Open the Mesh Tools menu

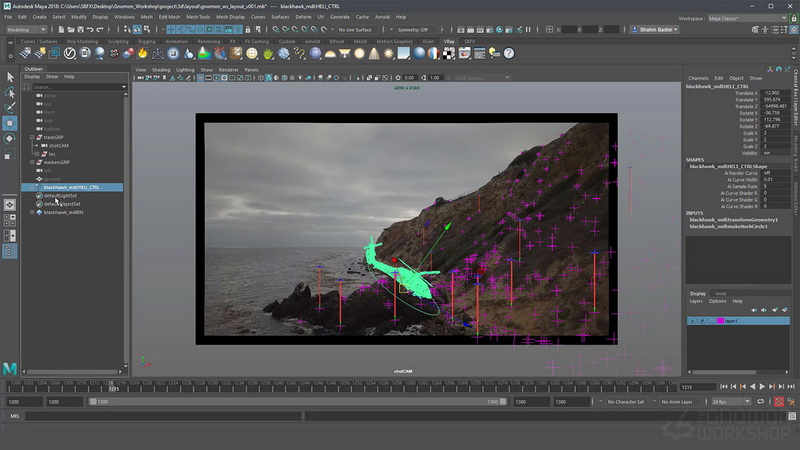tap(198, 17)
